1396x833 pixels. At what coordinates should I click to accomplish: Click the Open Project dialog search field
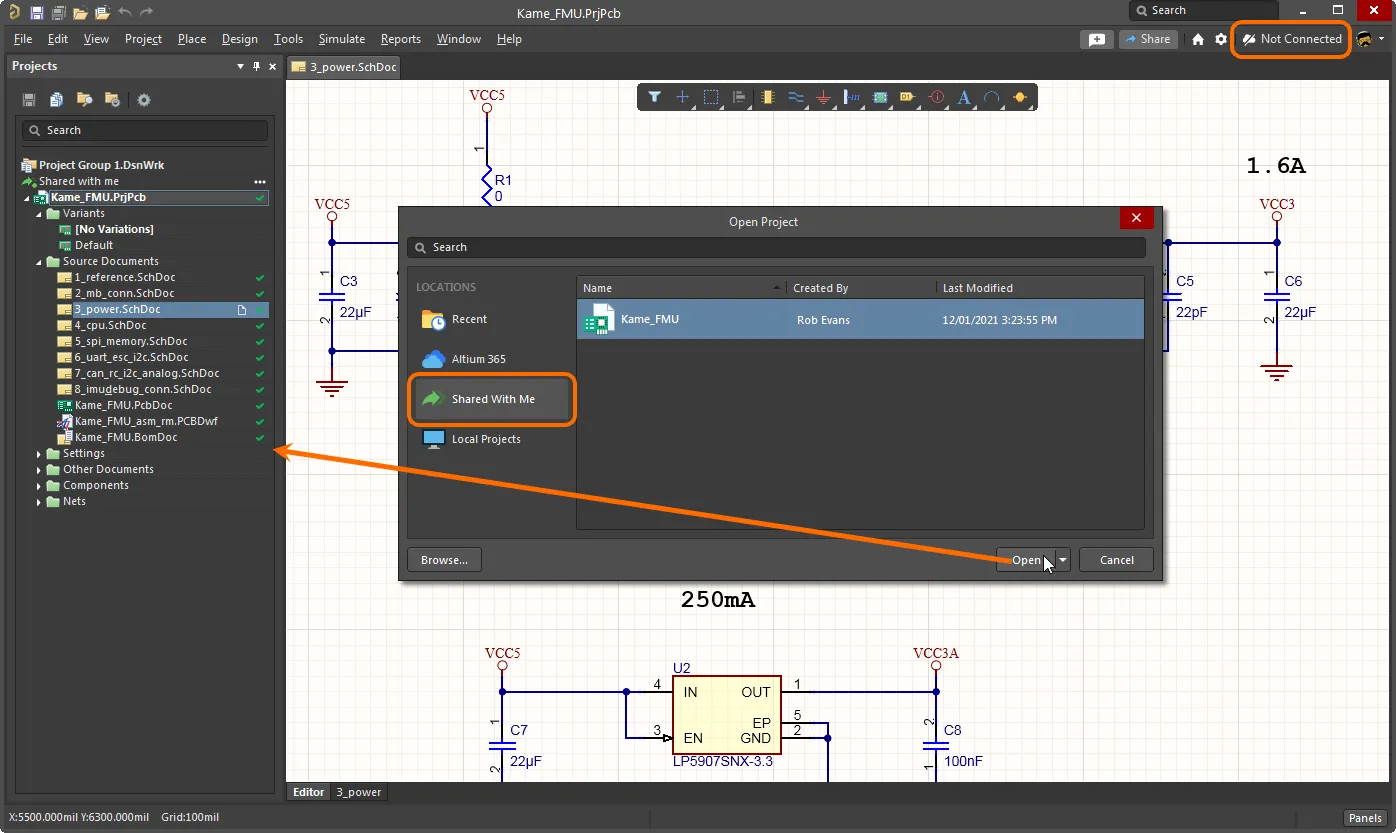coord(777,247)
